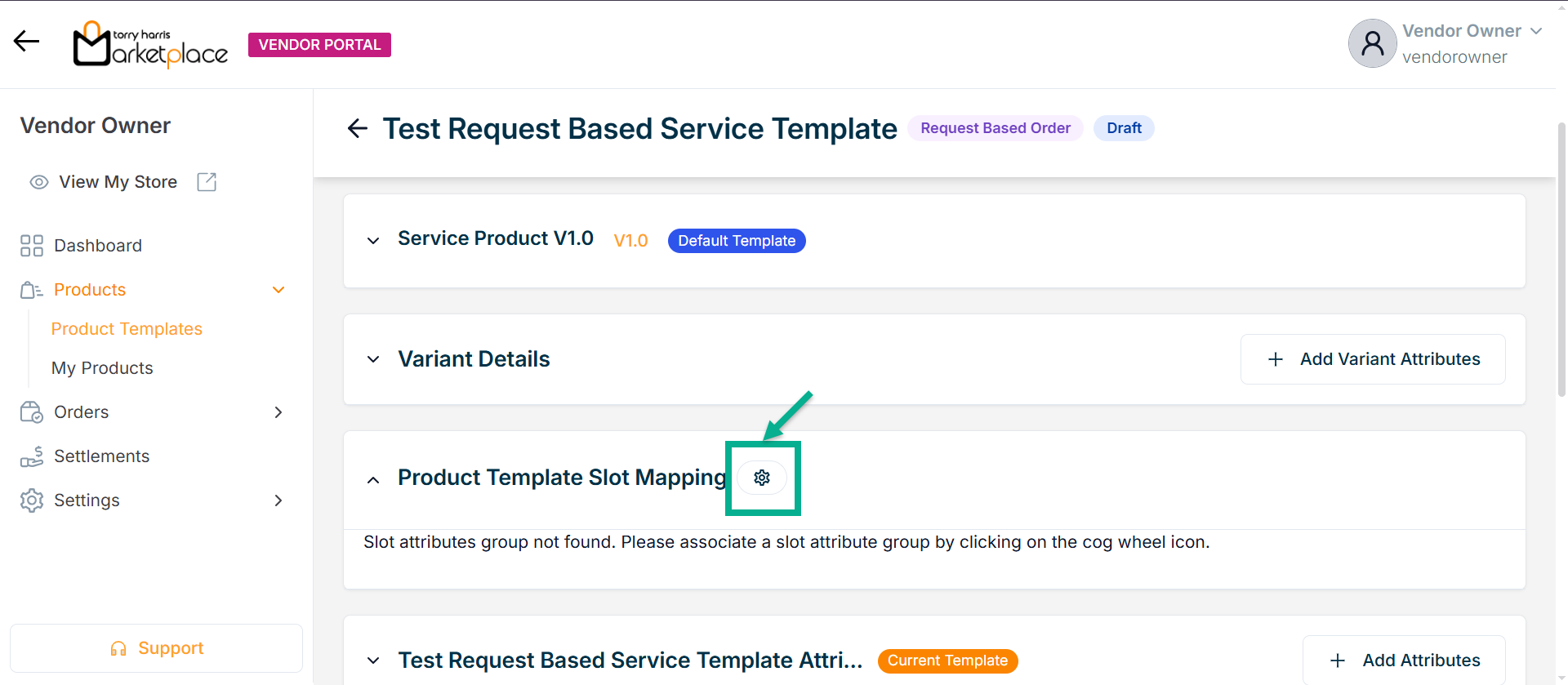This screenshot has height=685, width=1568.
Task: Click the Vendor Owner profile avatar
Action: click(1372, 44)
